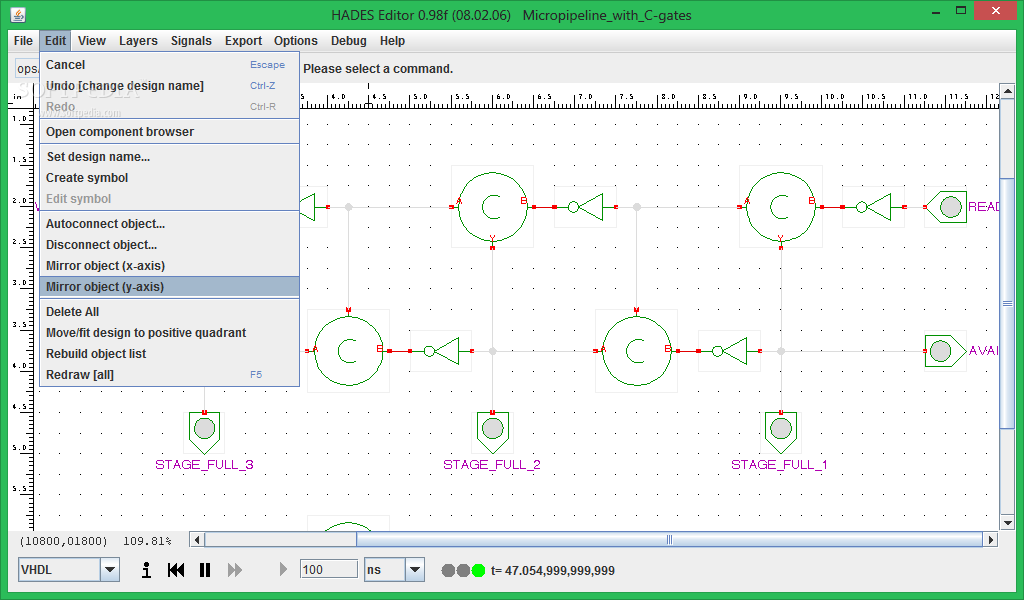
Task: Click vertical scrollbar up arrow
Action: (x=1007, y=91)
